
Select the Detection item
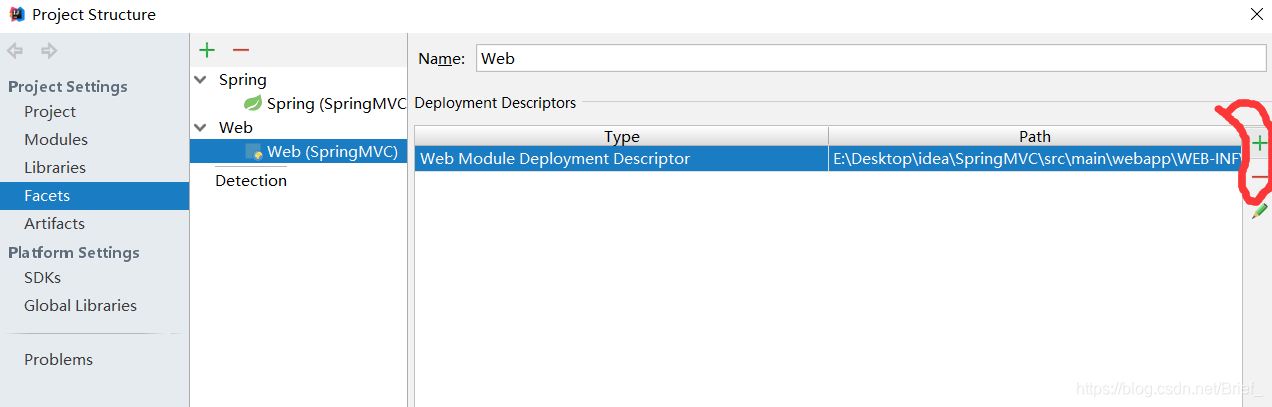[x=251, y=181]
